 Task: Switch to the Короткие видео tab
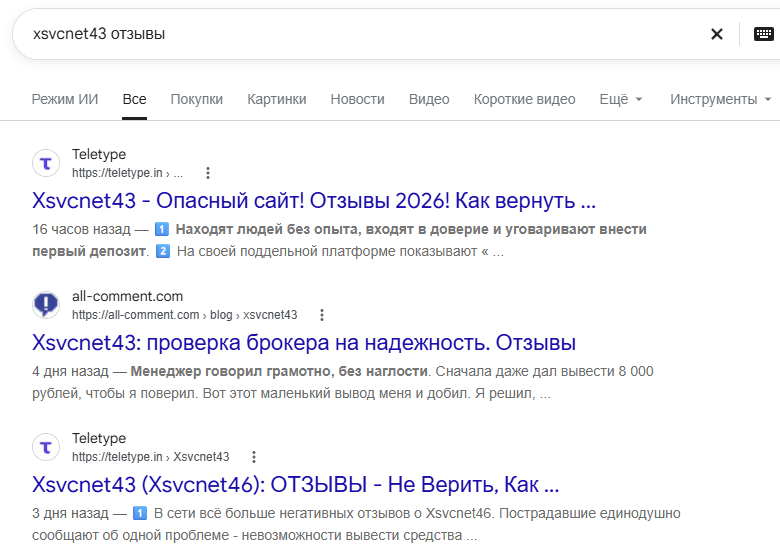[524, 99]
